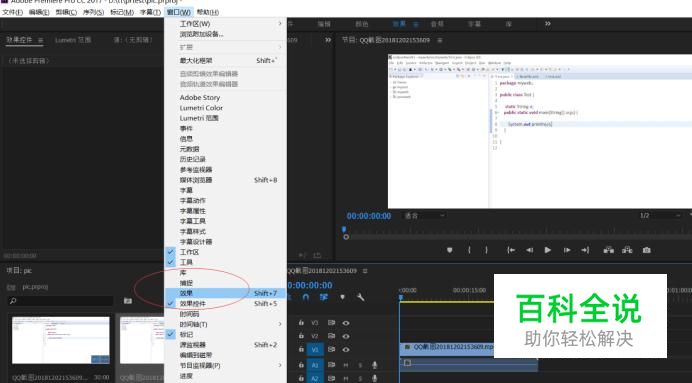The image size is (692, 383).
Task: Step forward one frame
Action: coord(567,250)
